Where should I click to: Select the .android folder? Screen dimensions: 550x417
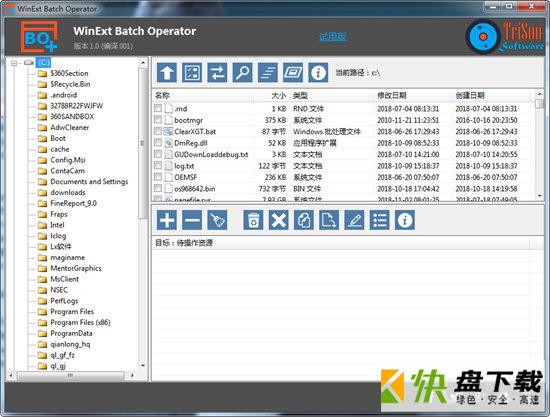point(63,95)
